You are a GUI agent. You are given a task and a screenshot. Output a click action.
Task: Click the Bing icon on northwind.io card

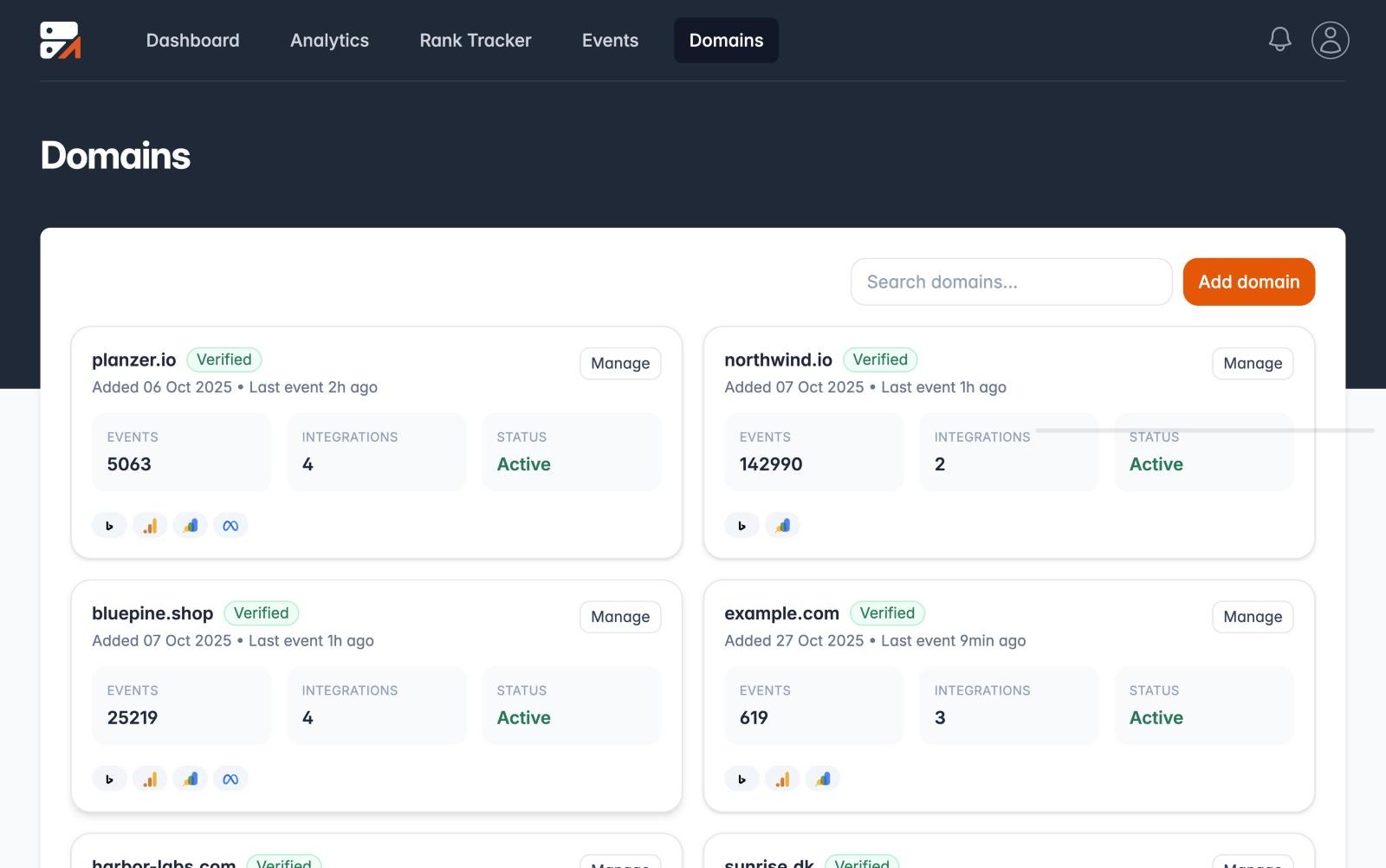[742, 525]
